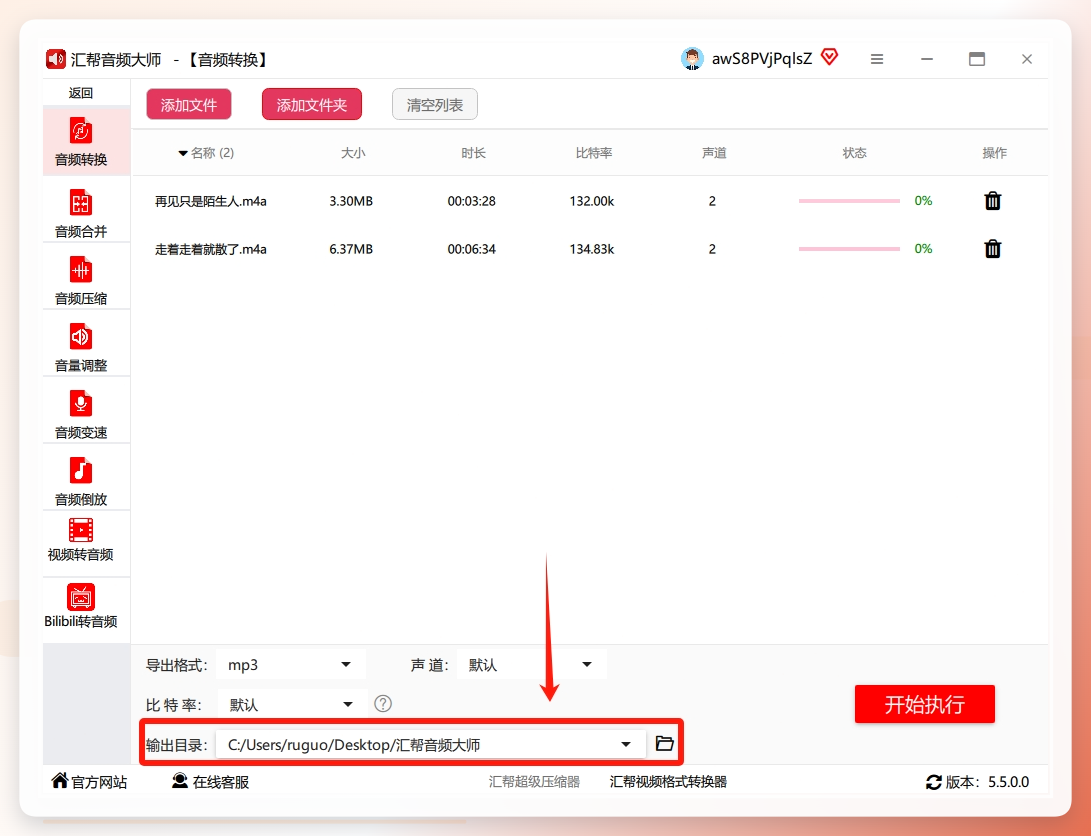Click the 返回 back tab
This screenshot has height=836, width=1091.
click(x=81, y=93)
